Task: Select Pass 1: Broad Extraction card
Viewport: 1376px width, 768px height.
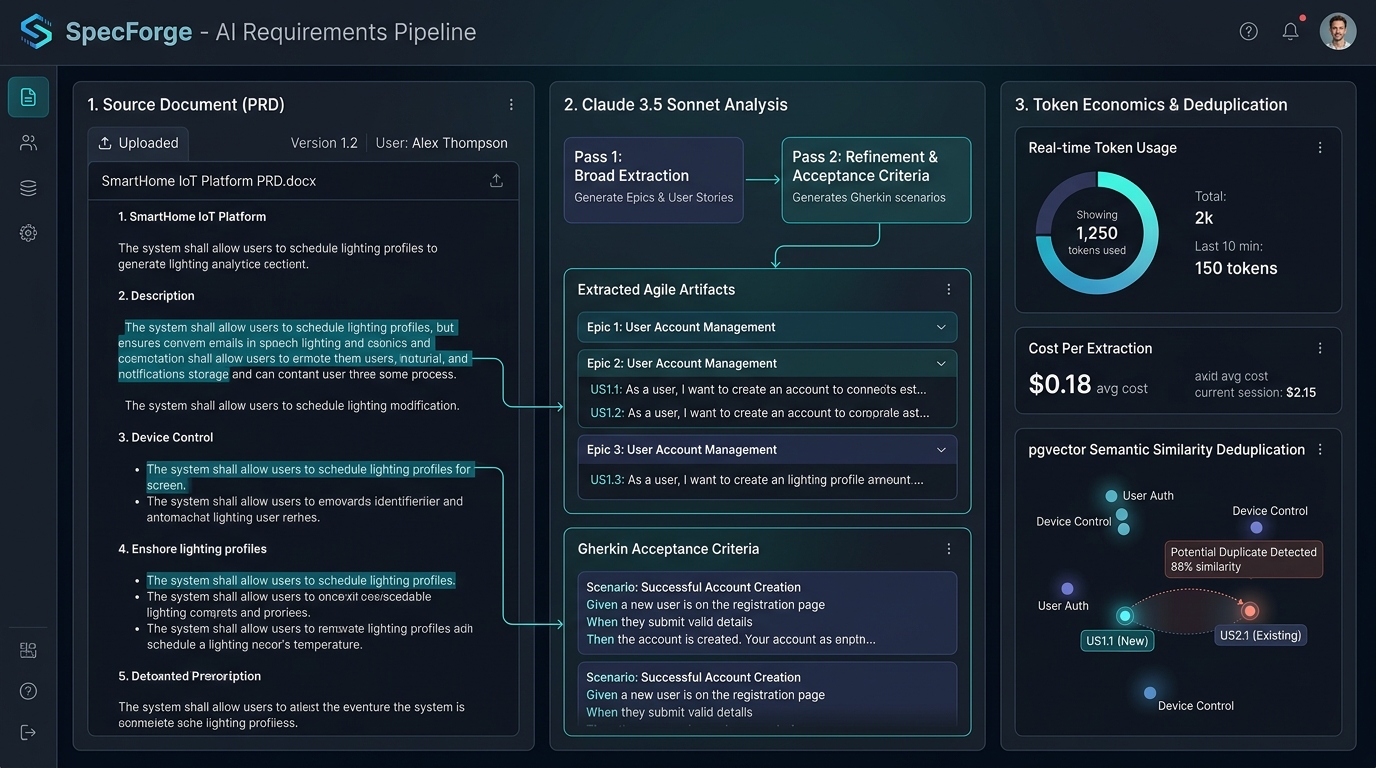Action: (654, 180)
